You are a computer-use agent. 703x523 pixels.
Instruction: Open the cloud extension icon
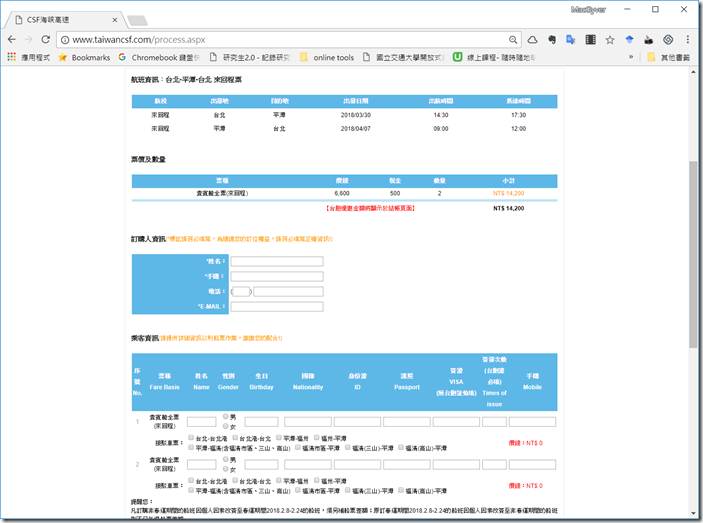532,40
